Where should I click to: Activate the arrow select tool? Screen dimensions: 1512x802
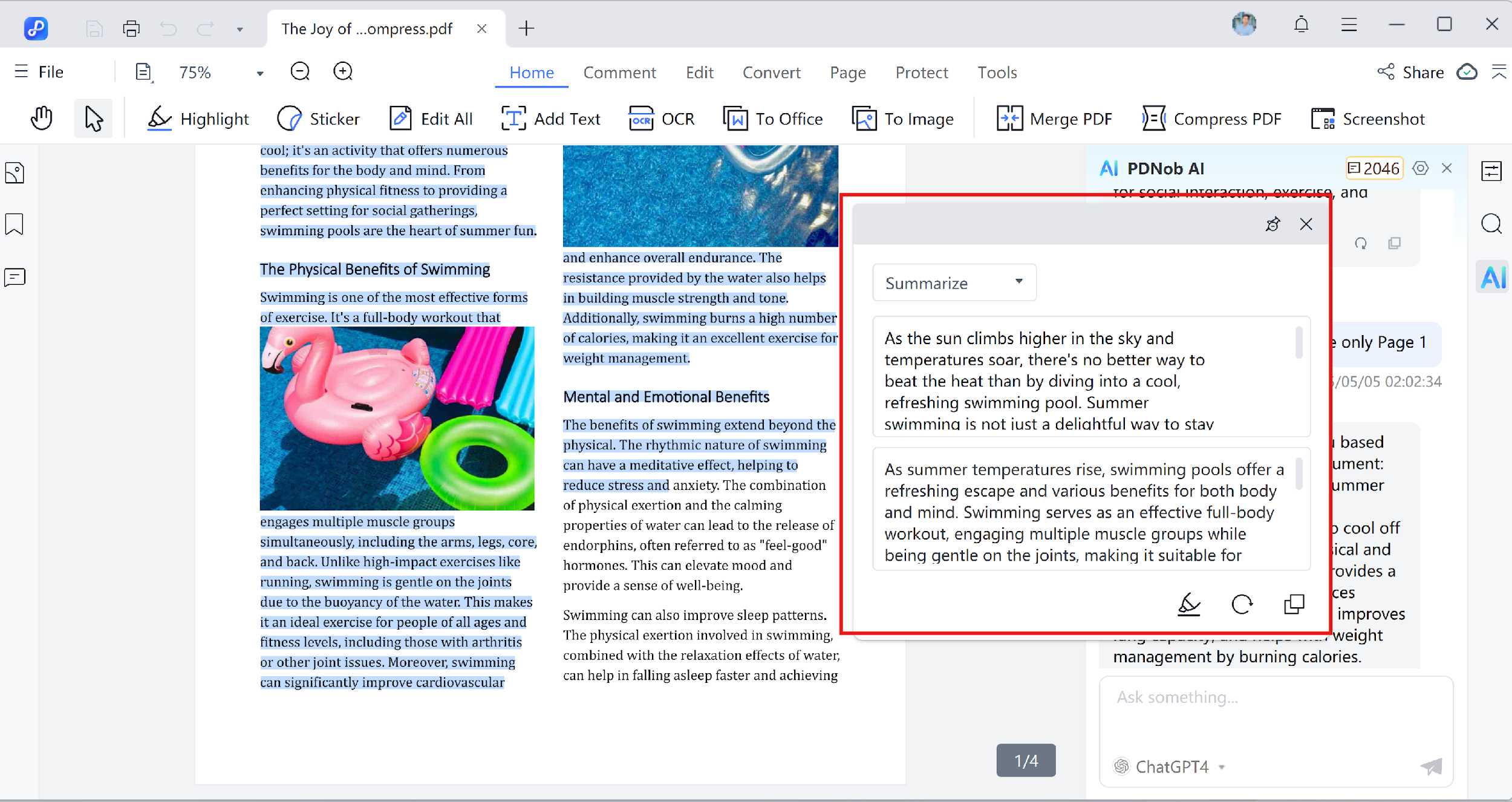click(x=93, y=119)
